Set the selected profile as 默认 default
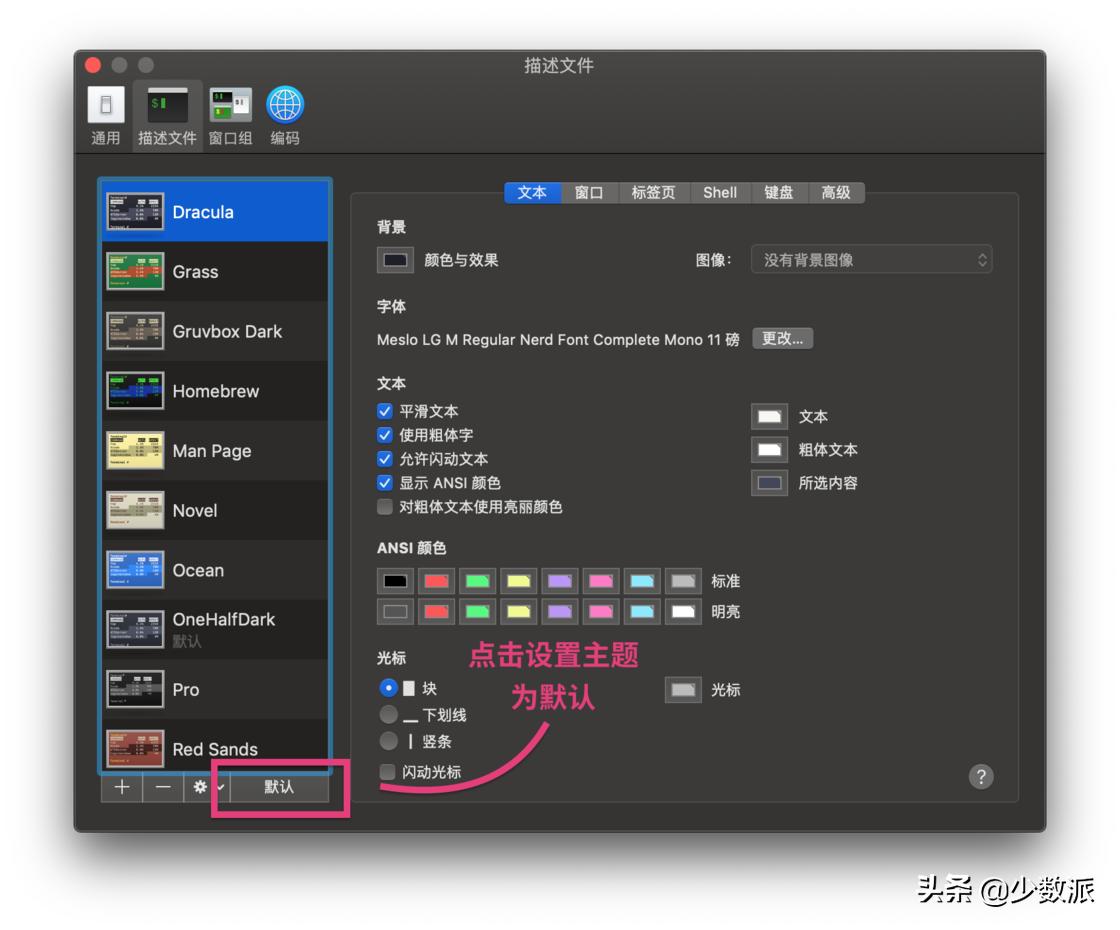This screenshot has width=1120, height=930. coord(279,786)
